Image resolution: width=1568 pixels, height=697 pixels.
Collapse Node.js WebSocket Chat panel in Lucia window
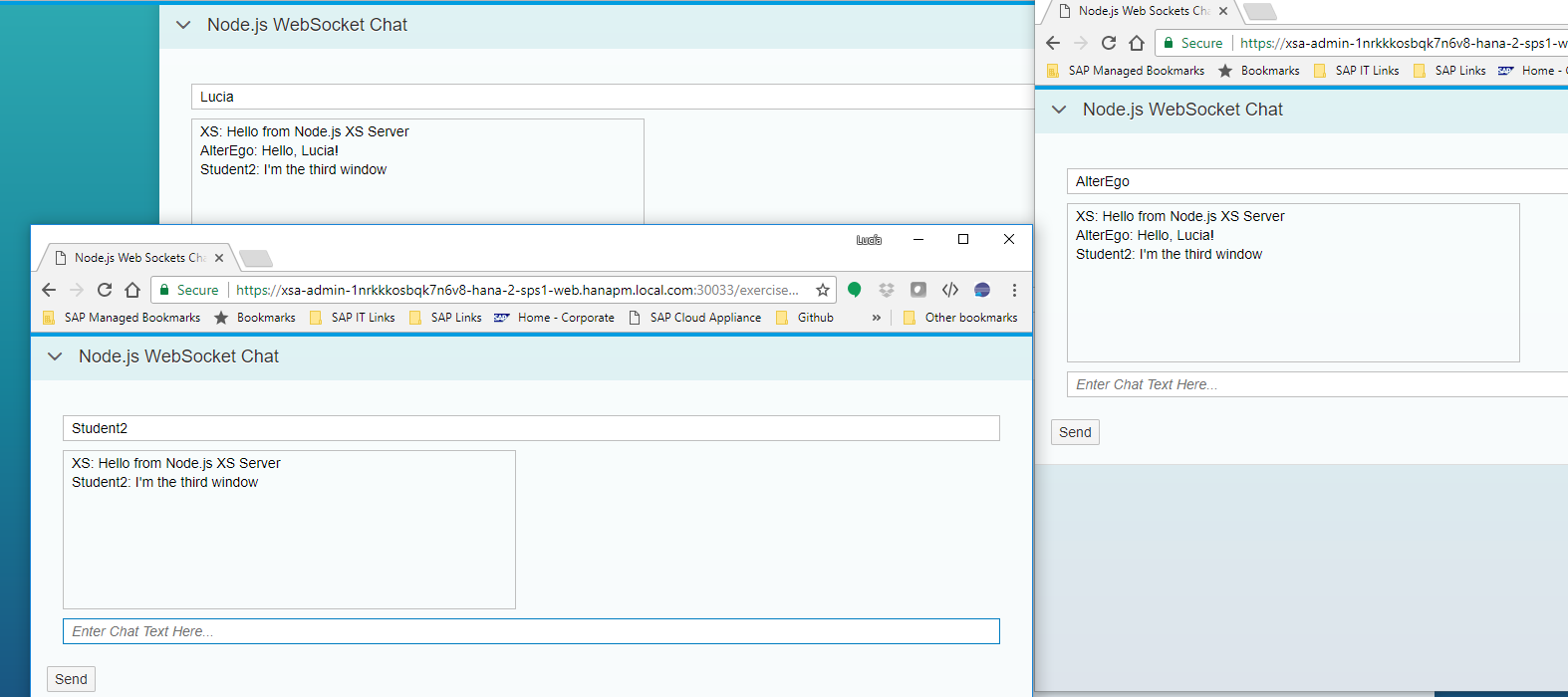point(183,25)
